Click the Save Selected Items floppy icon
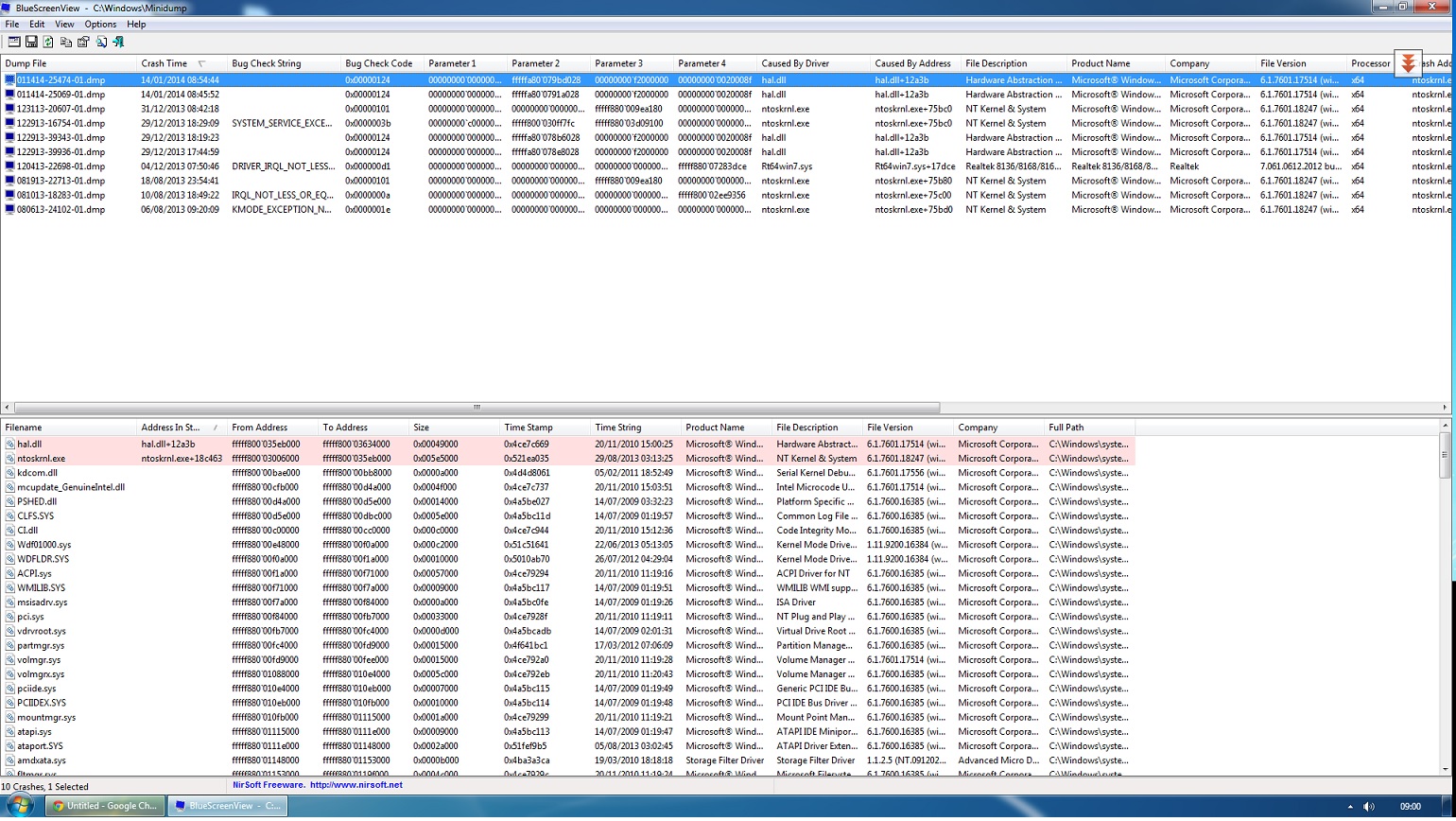This screenshot has height=821, width=1456. [x=31, y=42]
